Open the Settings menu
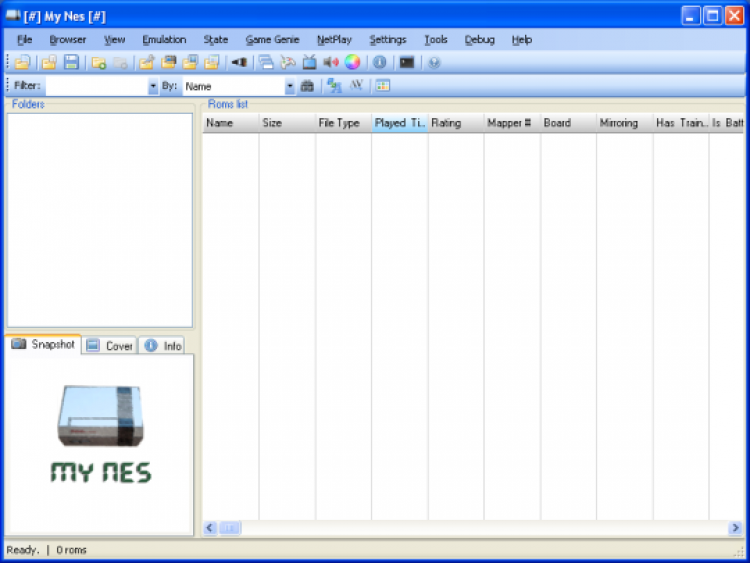The width and height of the screenshot is (750, 563). pos(387,40)
